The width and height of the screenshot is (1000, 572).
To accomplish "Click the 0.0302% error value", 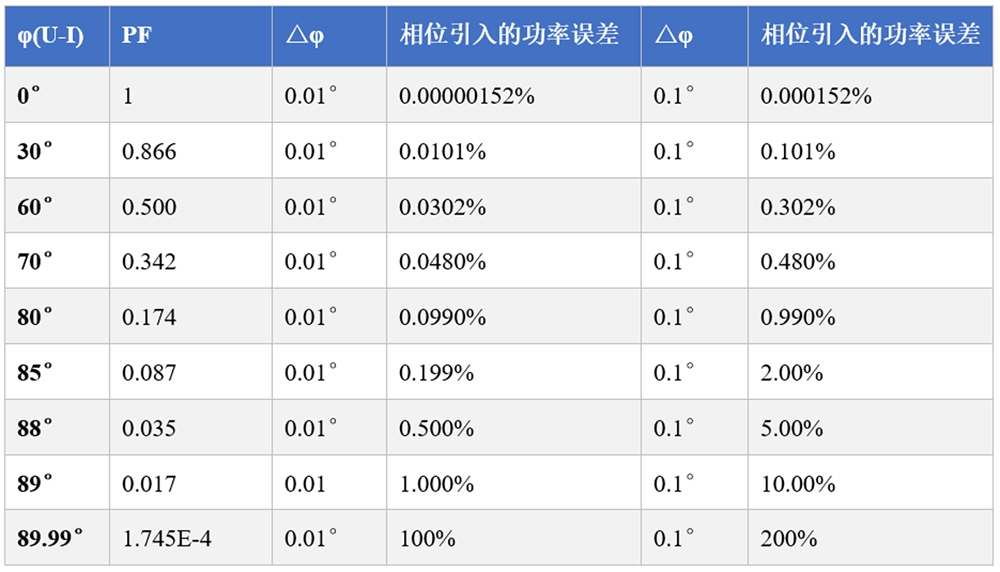I will click(443, 207).
